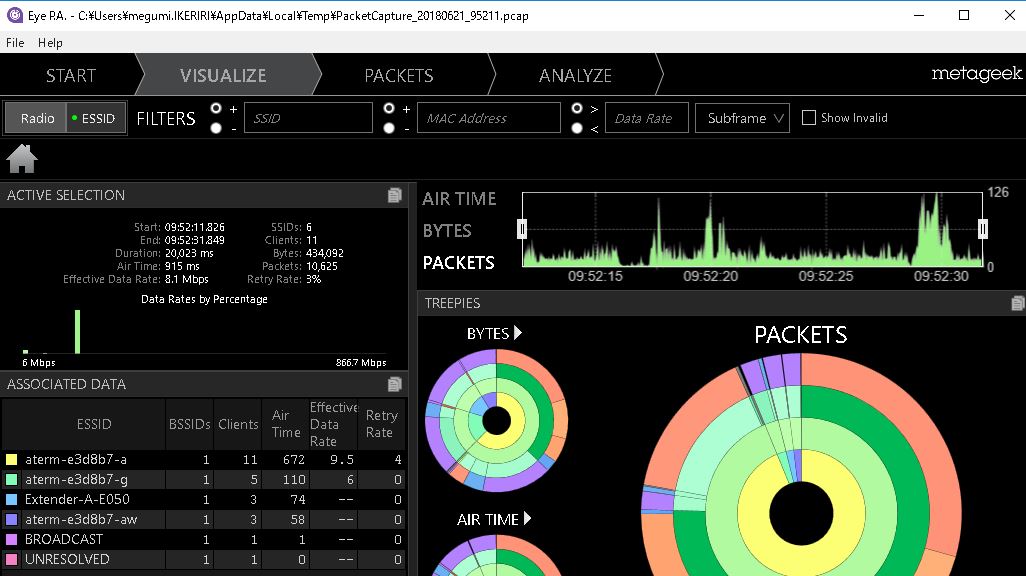This screenshot has height=576, width=1026.
Task: Click the yellow swatch for aterm-e3d8b7-a
Action: [x=11, y=459]
